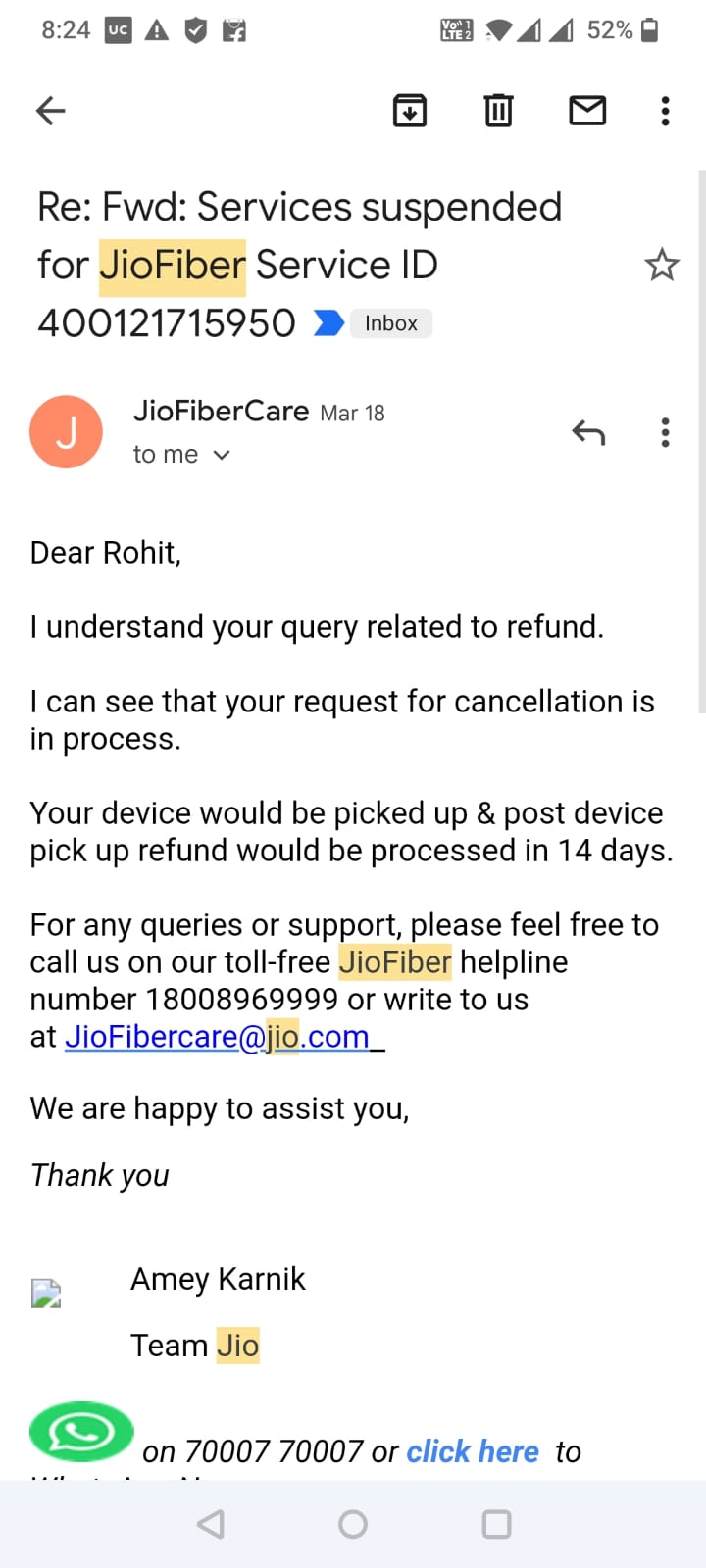Expand recipient details next to 'to me'
Image resolution: width=706 pixels, height=1568 pixels.
point(222,455)
